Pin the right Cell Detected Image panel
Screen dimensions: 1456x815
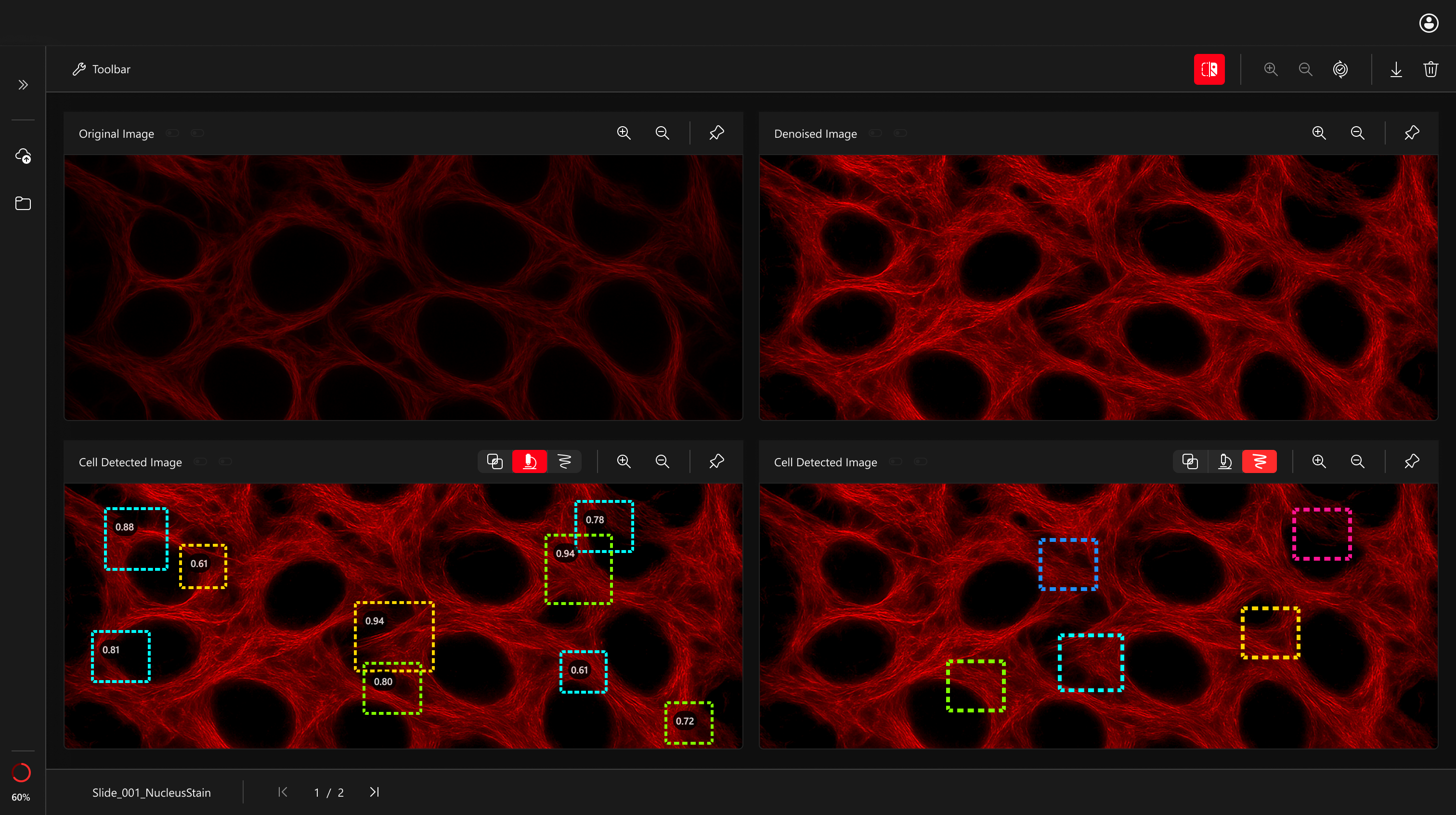click(1411, 461)
